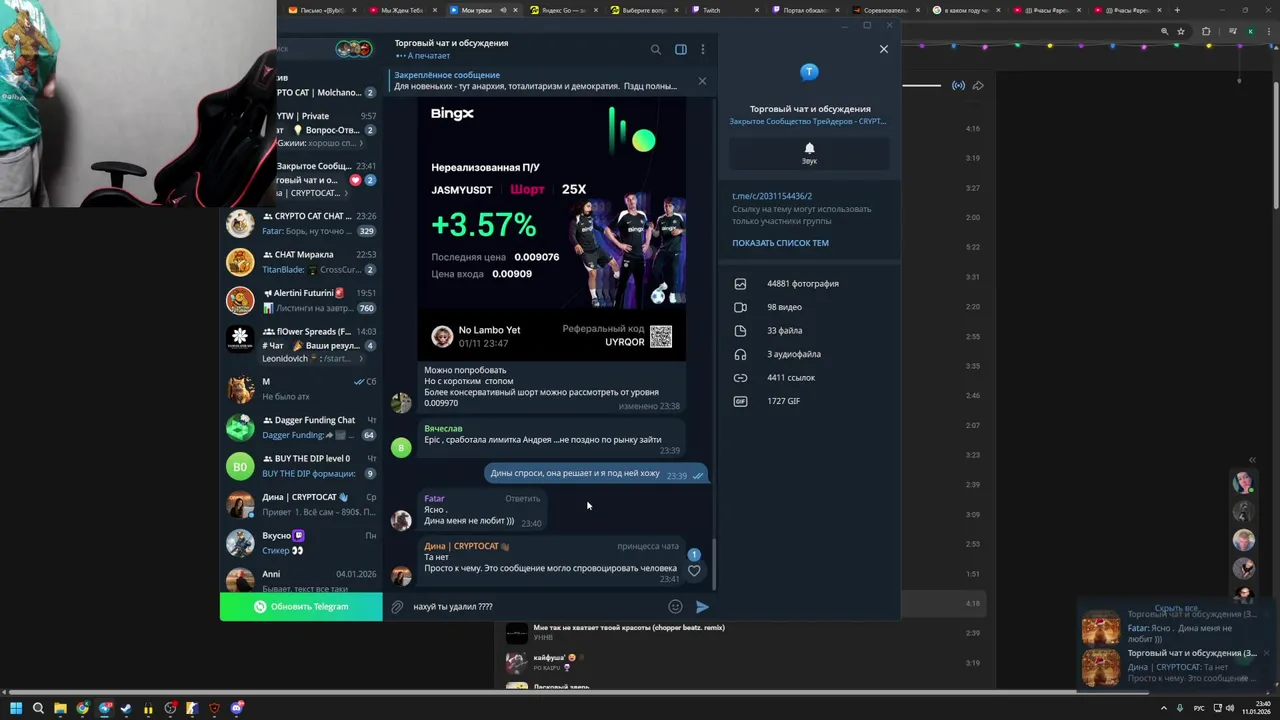The width and height of the screenshot is (1280, 720).
Task: Open the emoji picker
Action: point(675,607)
